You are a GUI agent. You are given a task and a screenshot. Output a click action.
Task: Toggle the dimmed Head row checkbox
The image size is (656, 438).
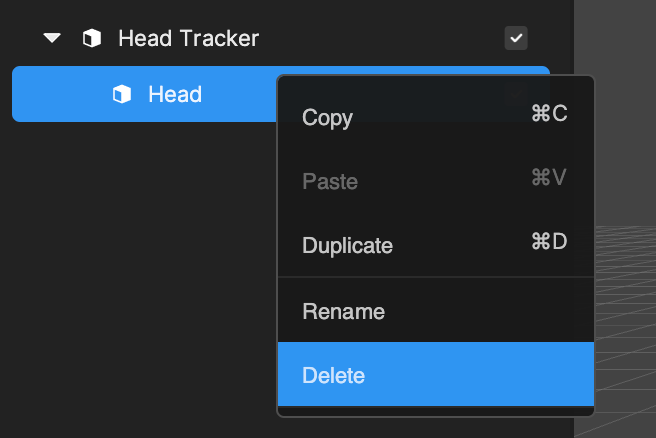tap(516, 94)
